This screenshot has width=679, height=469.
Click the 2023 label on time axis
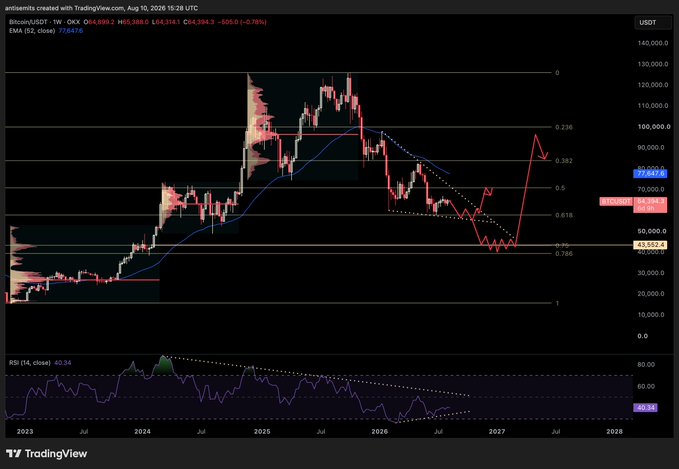click(x=25, y=431)
